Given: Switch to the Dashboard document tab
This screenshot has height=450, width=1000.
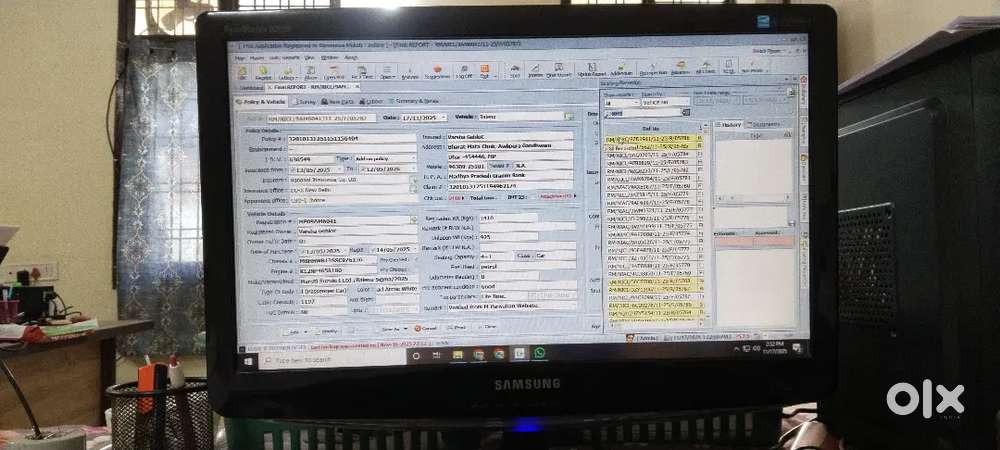Looking at the screenshot, I should click(251, 87).
